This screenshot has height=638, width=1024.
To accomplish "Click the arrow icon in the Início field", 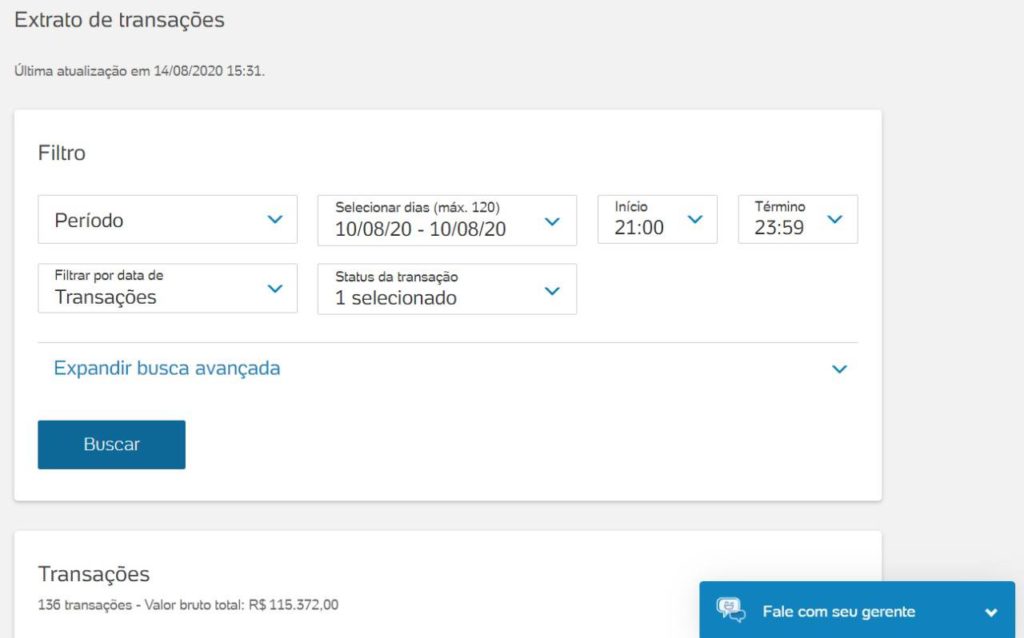I will pos(695,219).
